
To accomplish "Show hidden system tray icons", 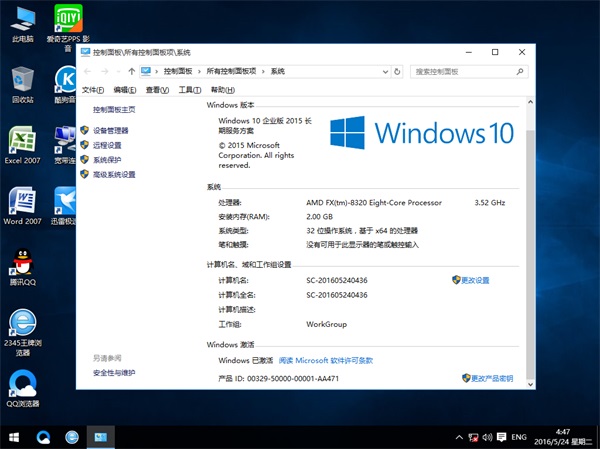I will 458,437.
